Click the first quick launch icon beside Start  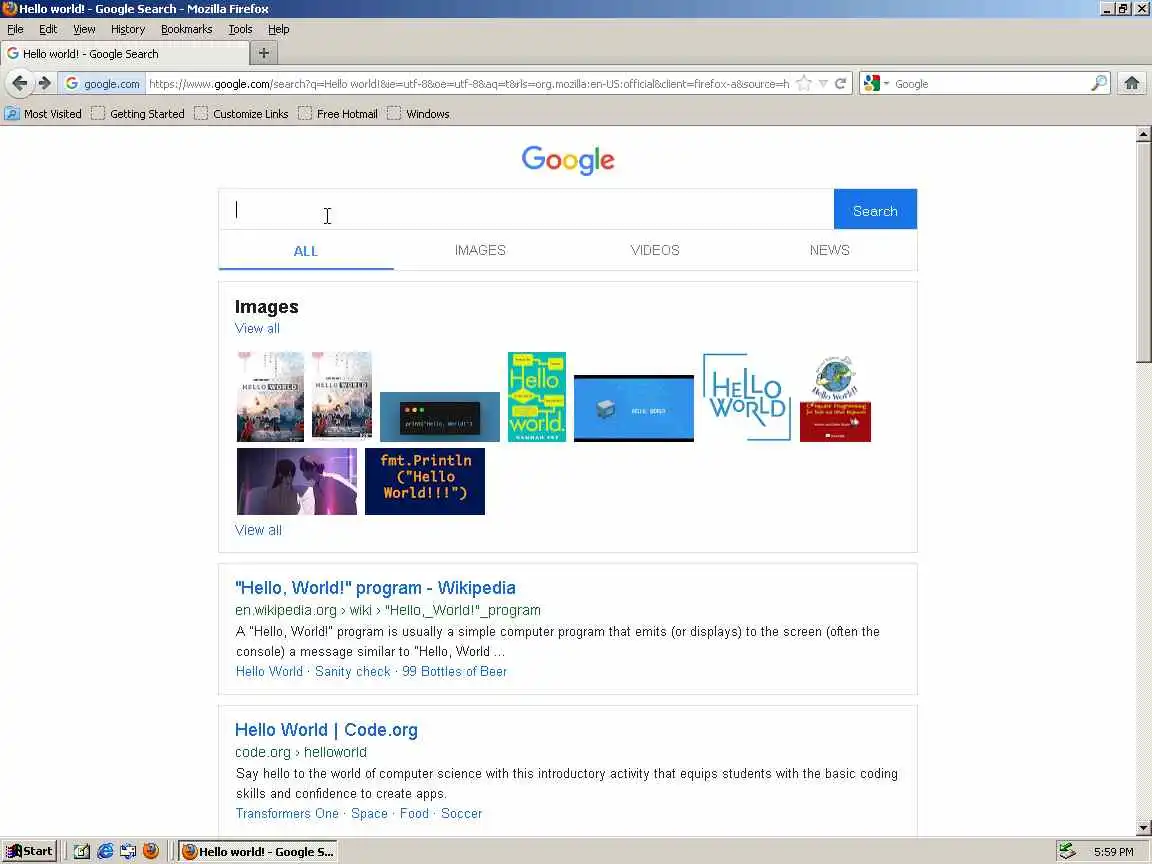coord(82,852)
